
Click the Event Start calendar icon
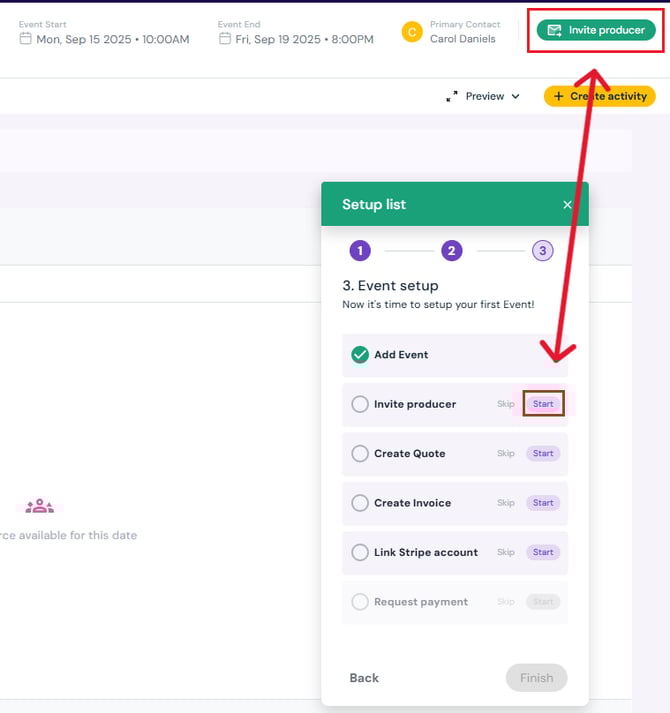(26, 39)
